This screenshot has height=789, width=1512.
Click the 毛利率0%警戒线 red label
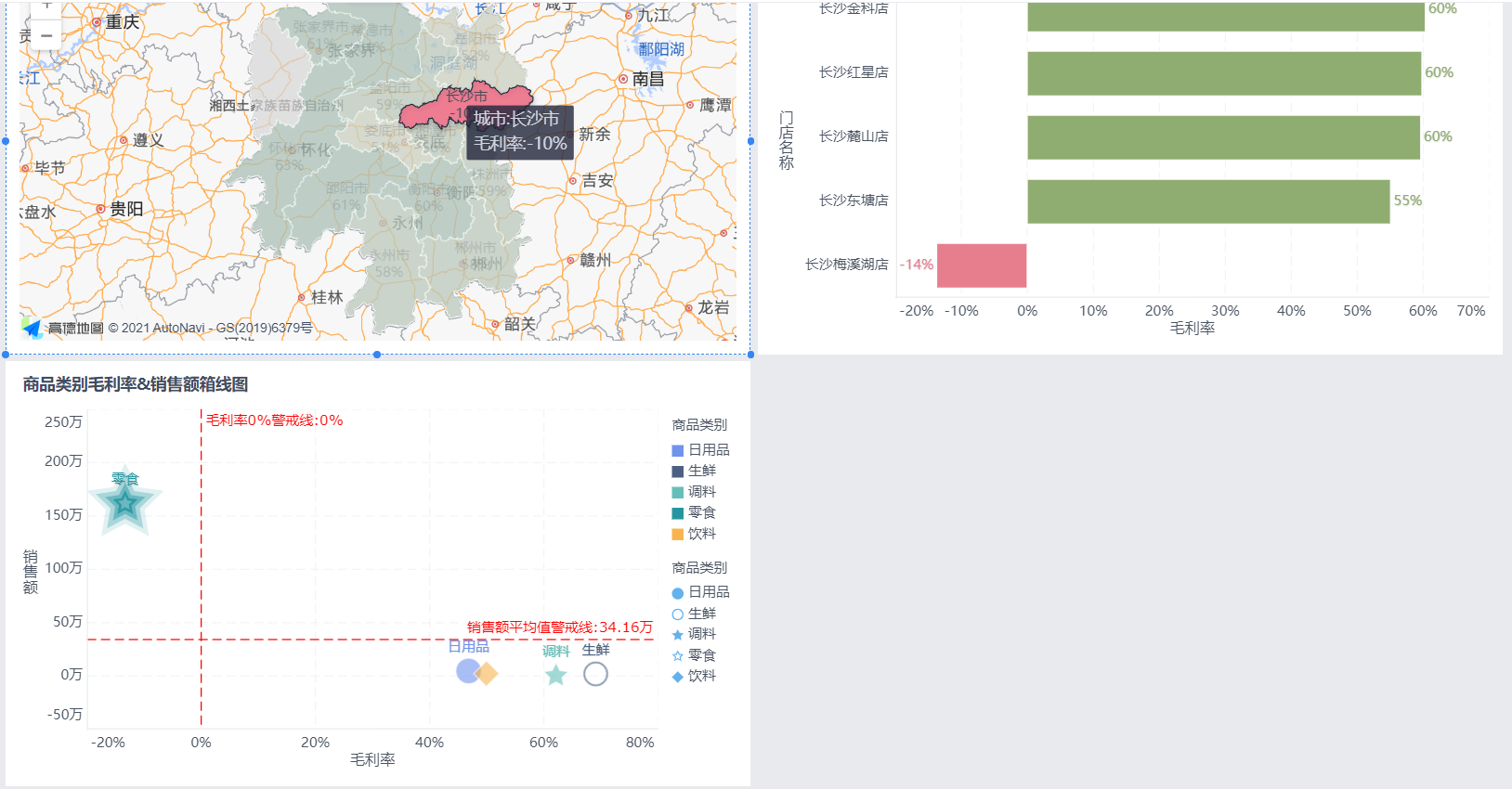coord(274,420)
